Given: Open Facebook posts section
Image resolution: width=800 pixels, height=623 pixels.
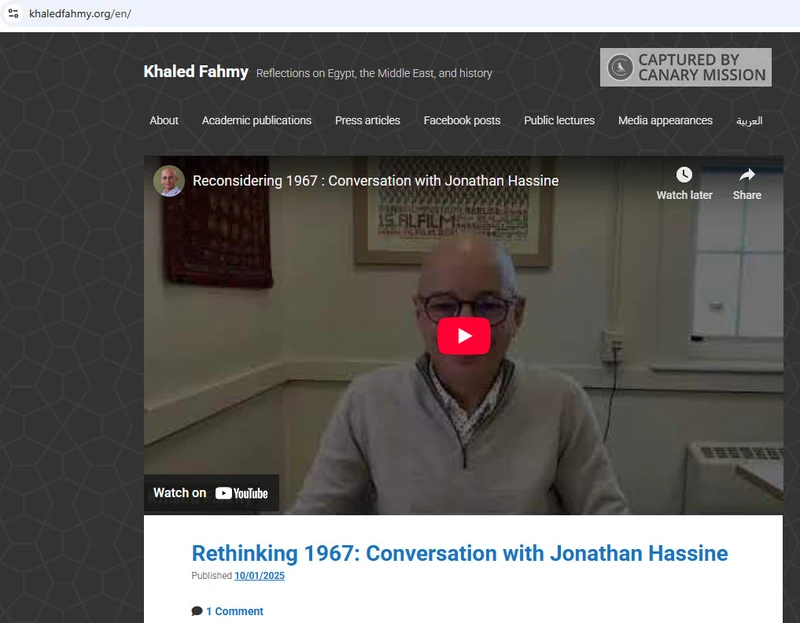Looking at the screenshot, I should point(462,120).
